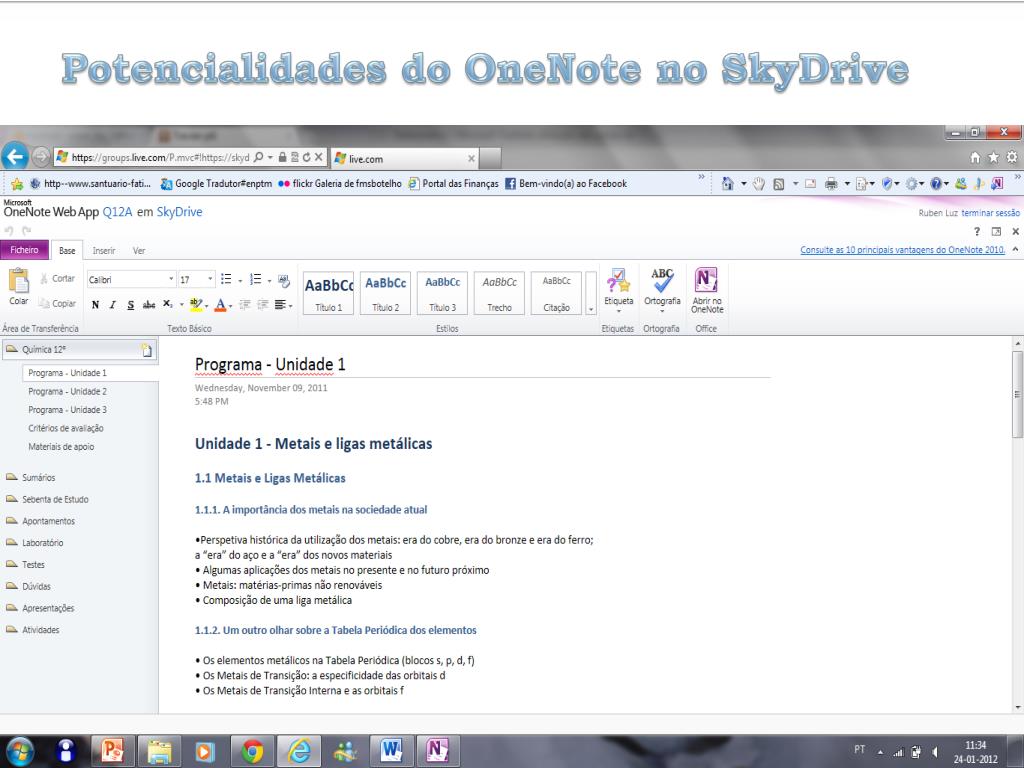Click the bulleted list icon
1024x768 pixels.
coord(226,280)
